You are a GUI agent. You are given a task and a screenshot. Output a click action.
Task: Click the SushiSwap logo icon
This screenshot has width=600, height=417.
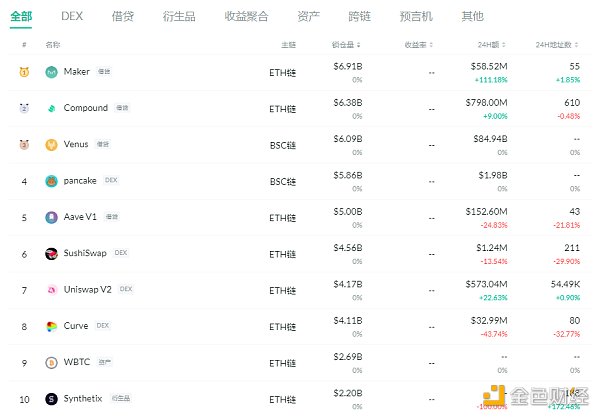click(x=51, y=254)
